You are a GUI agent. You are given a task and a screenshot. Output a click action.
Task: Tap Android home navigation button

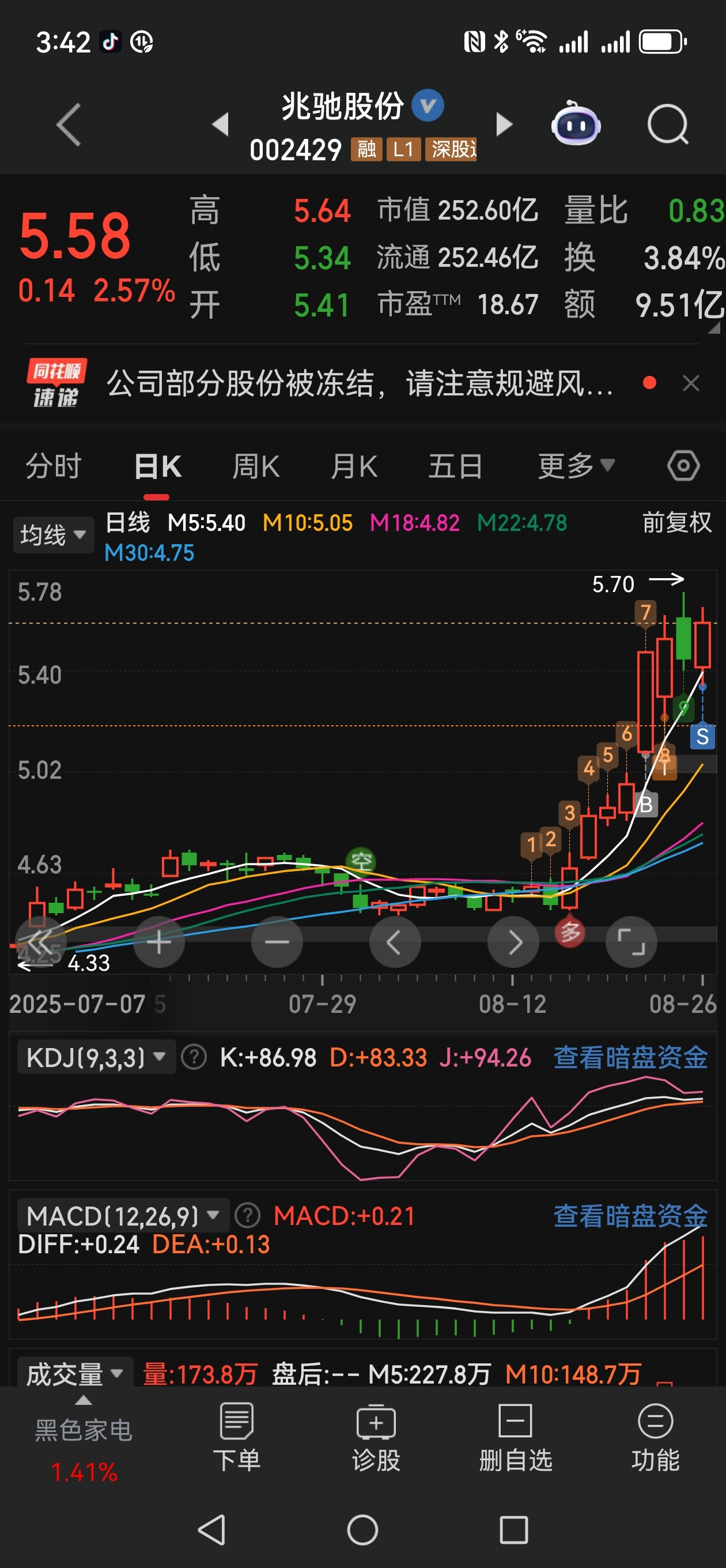click(x=362, y=1529)
